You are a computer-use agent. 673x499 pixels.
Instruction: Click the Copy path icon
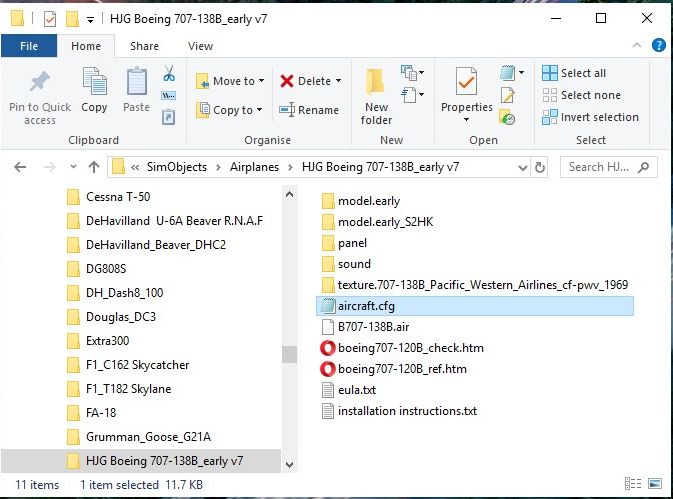(168, 95)
